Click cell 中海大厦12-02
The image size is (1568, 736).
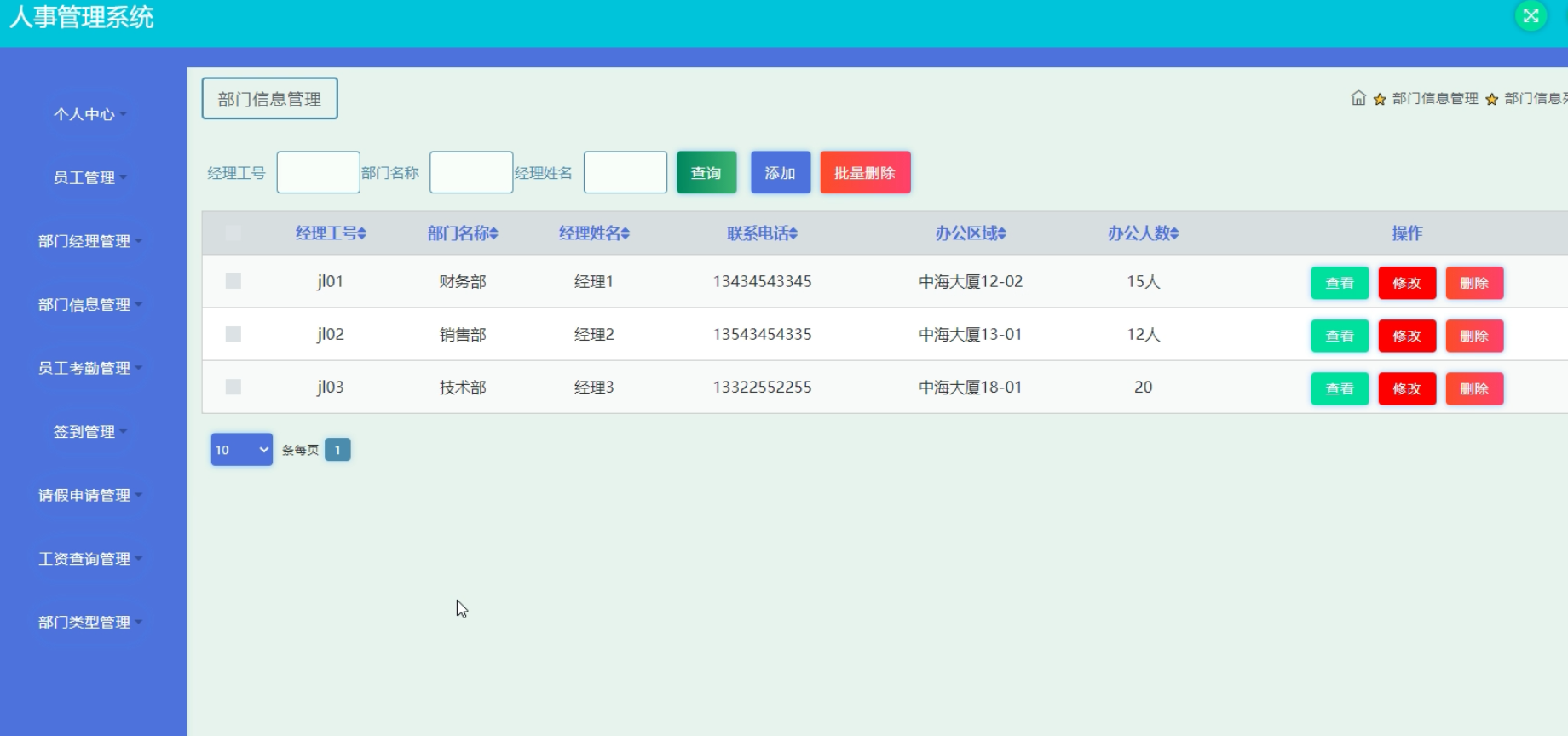pos(970,281)
